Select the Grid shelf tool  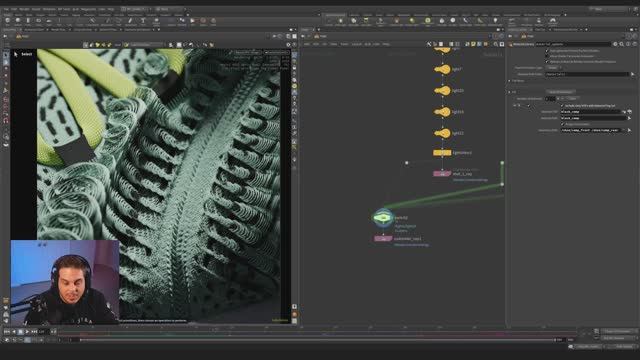(x=49, y=22)
